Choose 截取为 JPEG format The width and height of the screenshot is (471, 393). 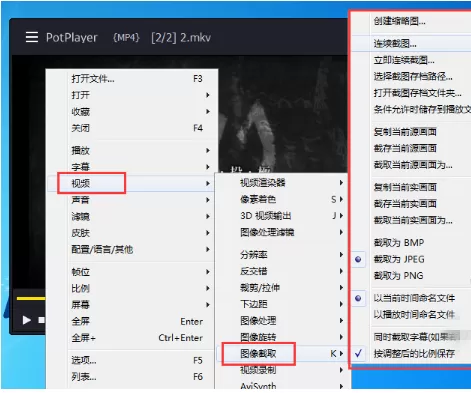coord(411,259)
